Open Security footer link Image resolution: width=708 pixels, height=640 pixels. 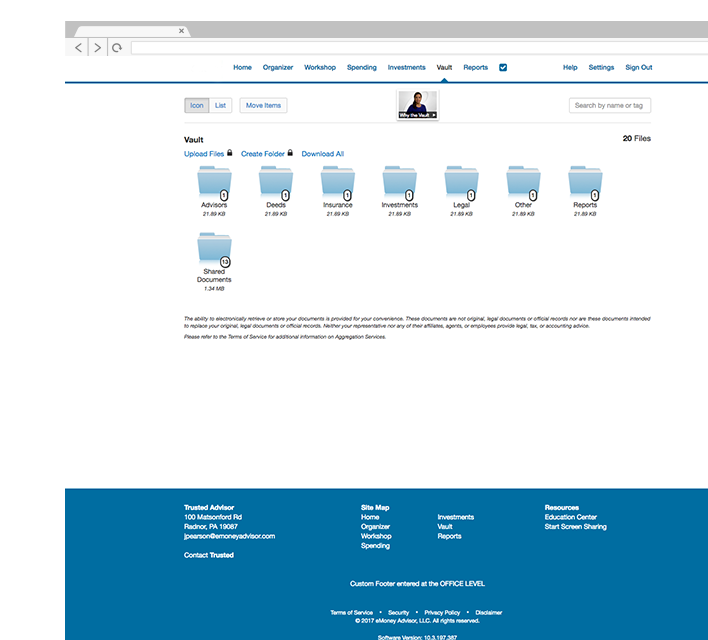click(398, 612)
